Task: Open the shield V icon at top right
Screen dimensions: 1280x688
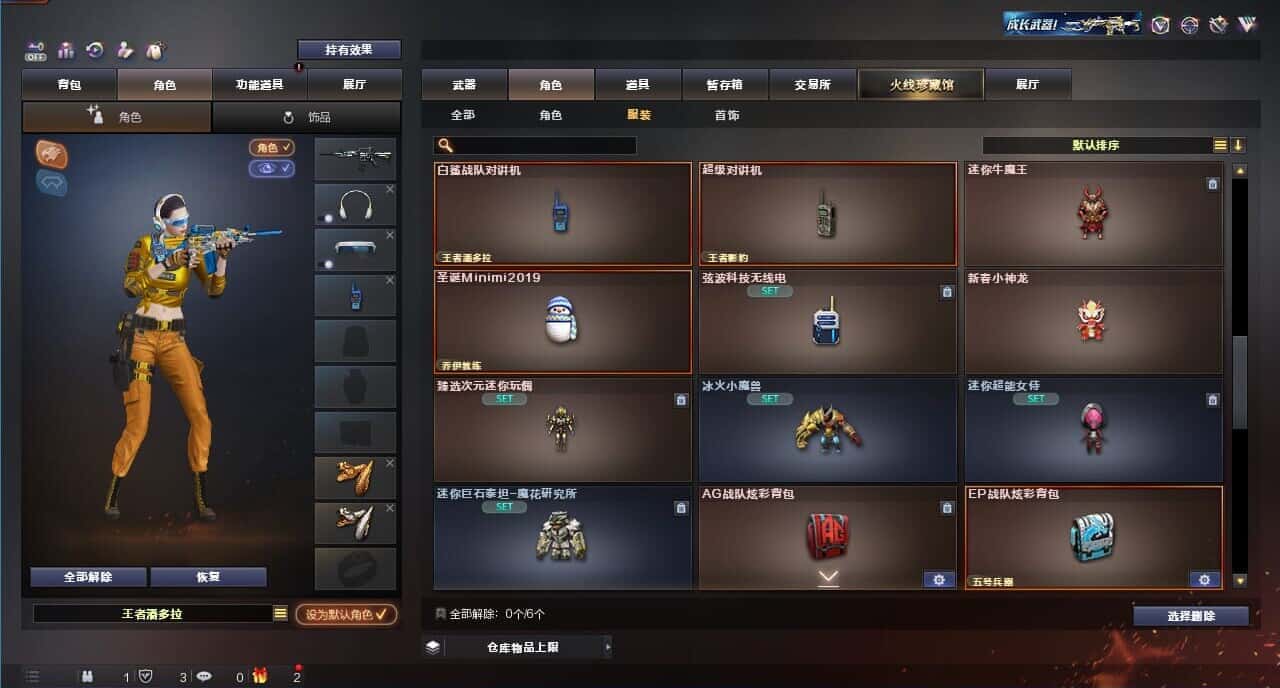Action: click(1160, 25)
